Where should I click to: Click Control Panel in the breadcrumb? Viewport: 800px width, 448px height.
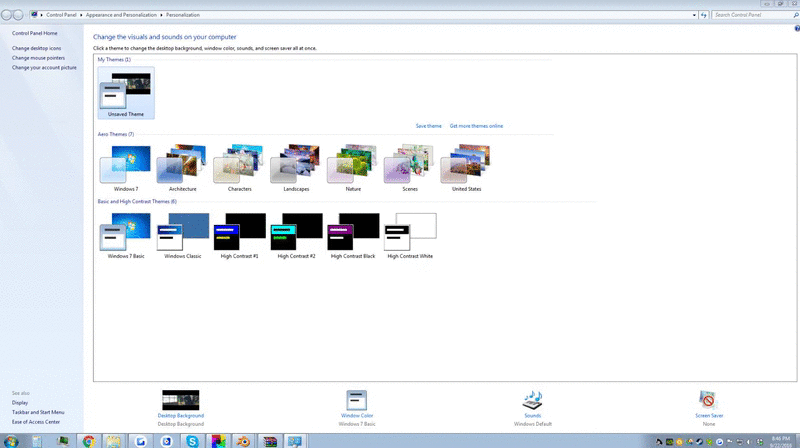click(x=61, y=15)
